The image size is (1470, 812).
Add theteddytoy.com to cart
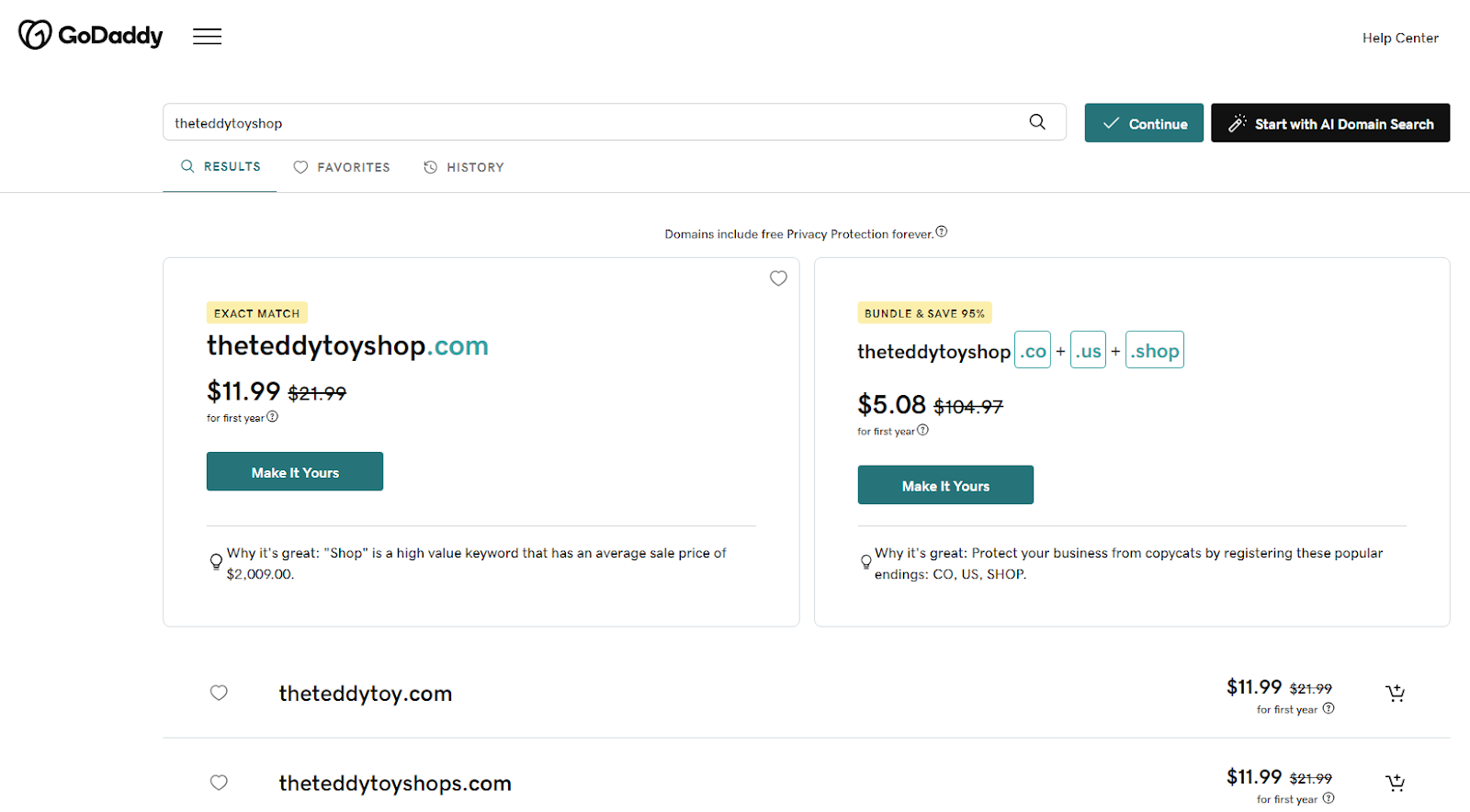pyautogui.click(x=1395, y=693)
